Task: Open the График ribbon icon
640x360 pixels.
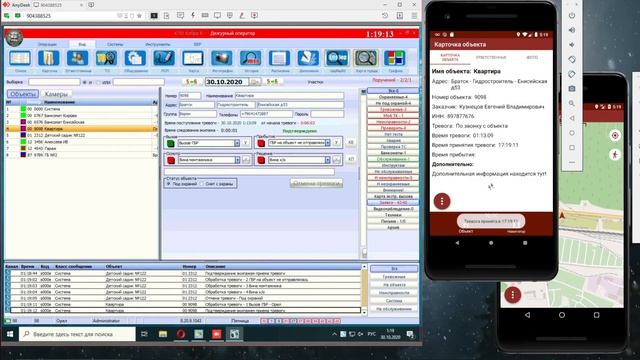Action: pos(395,58)
